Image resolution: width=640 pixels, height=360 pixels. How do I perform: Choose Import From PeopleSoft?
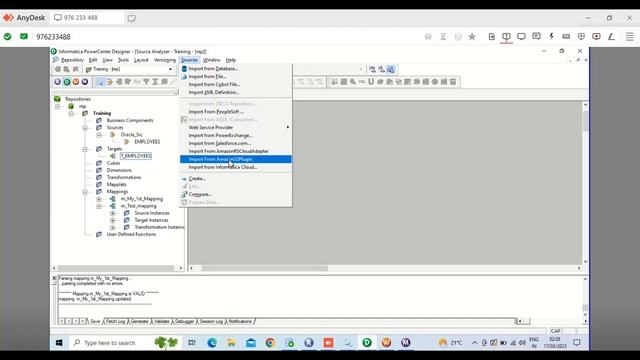click(236, 111)
